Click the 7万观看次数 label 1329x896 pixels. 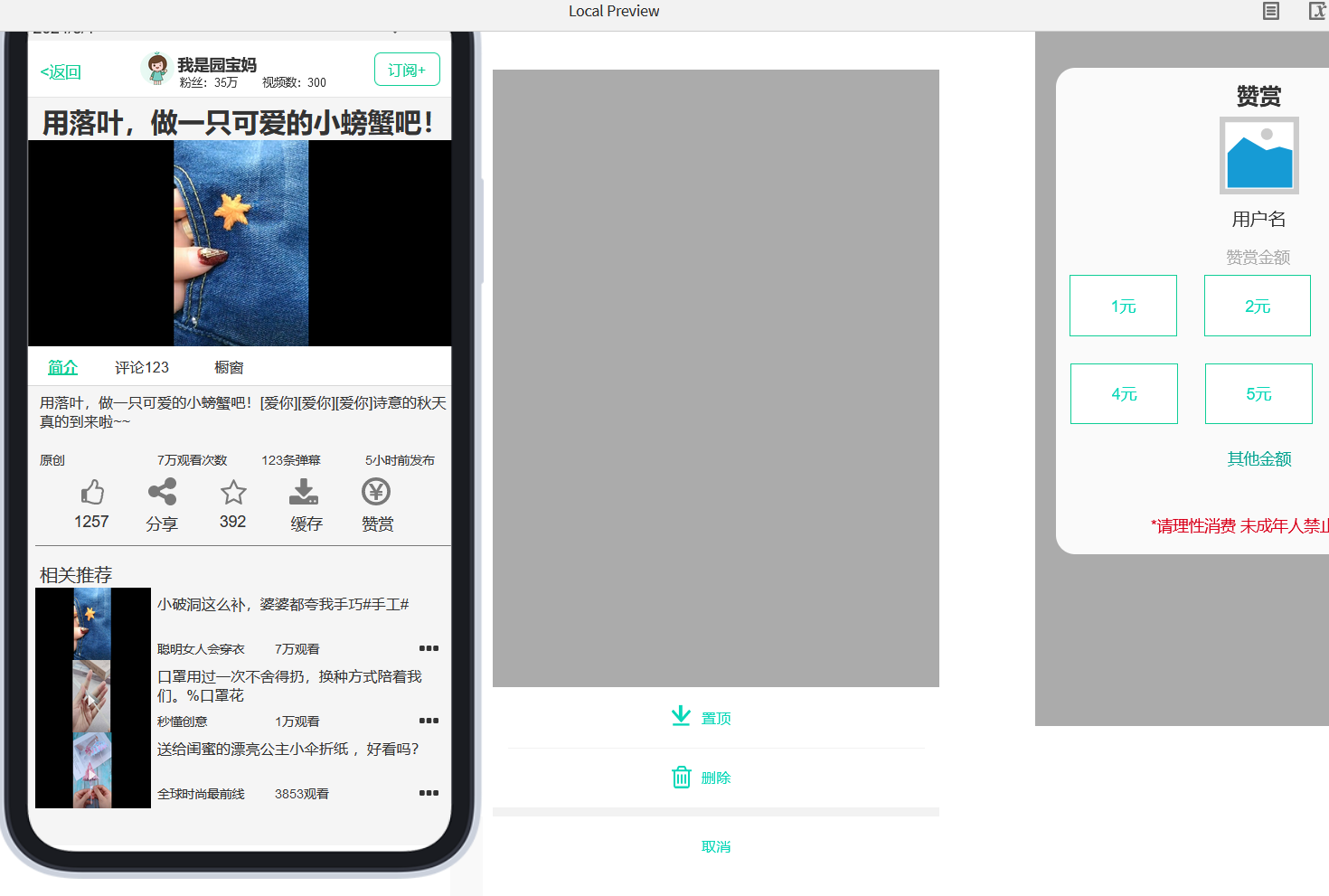click(x=192, y=460)
